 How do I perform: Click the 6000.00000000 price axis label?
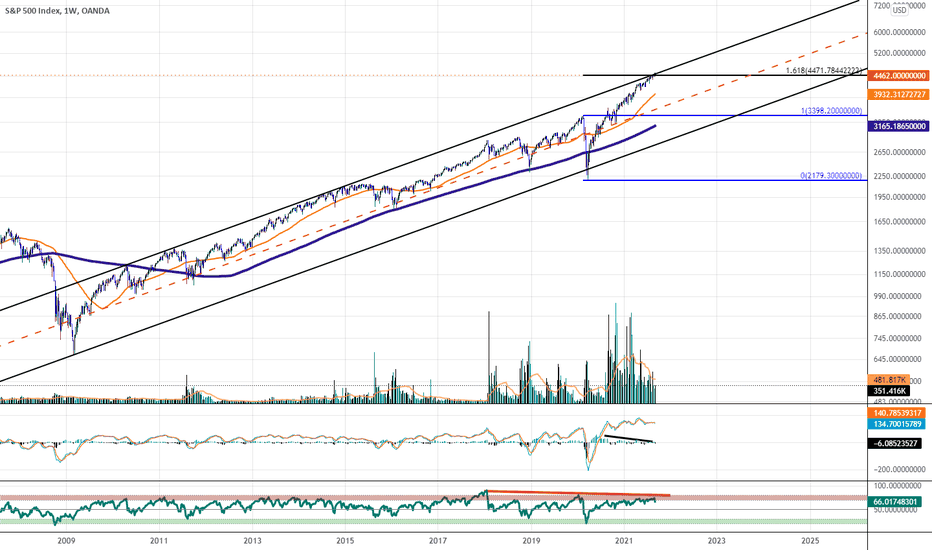click(899, 33)
